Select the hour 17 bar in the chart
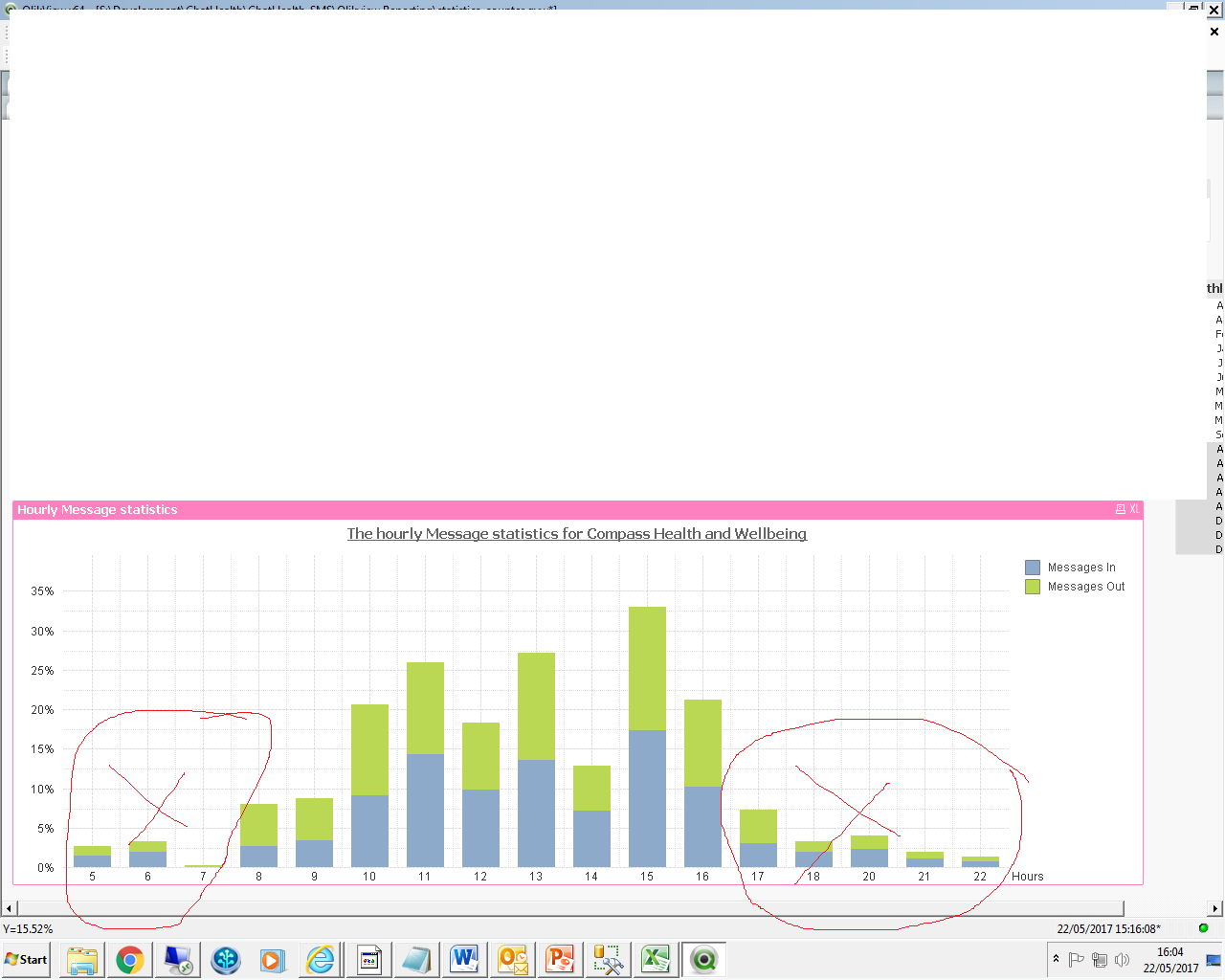This screenshot has width=1225, height=980. [758, 838]
